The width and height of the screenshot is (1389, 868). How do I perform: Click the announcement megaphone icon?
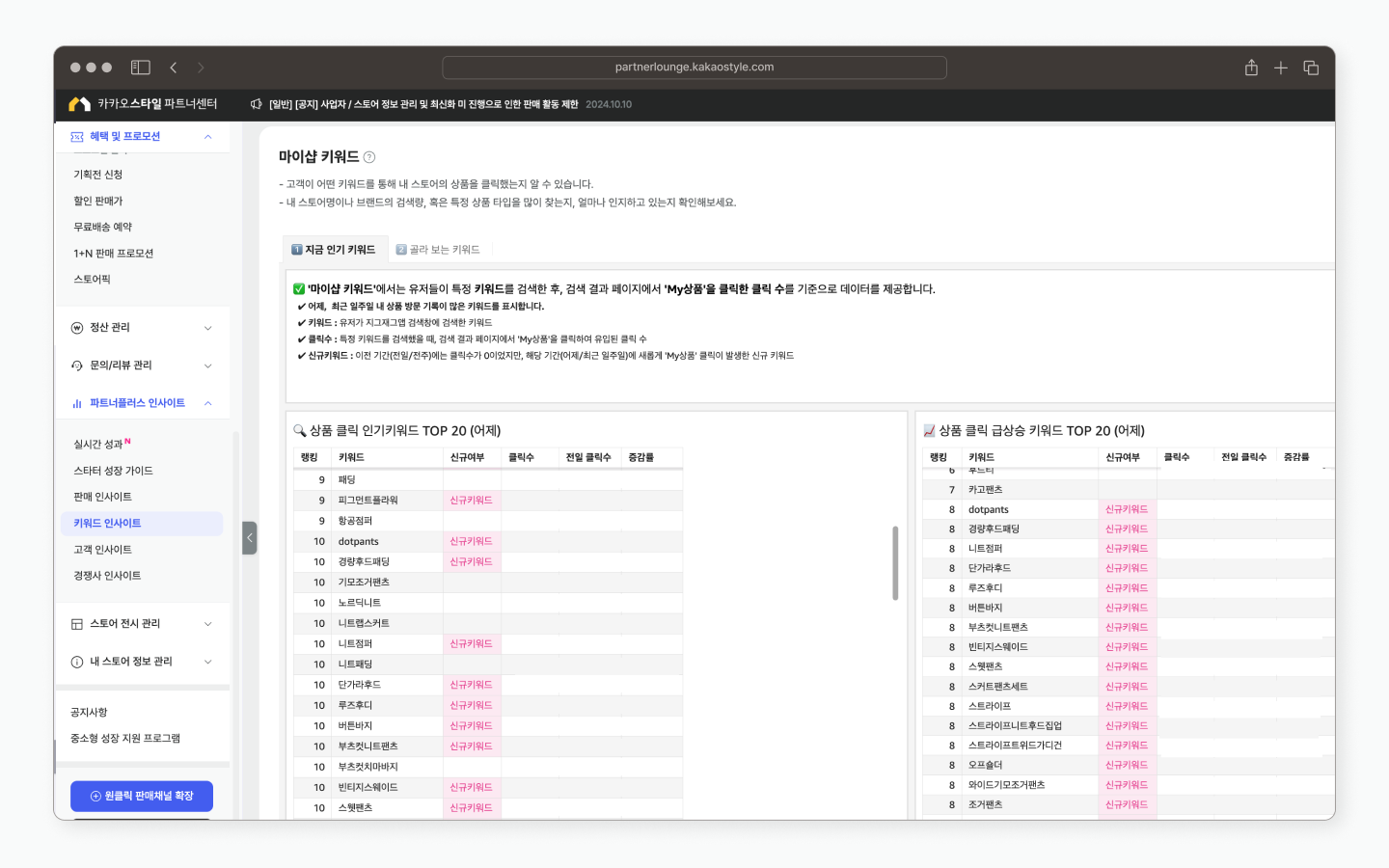tap(257, 104)
